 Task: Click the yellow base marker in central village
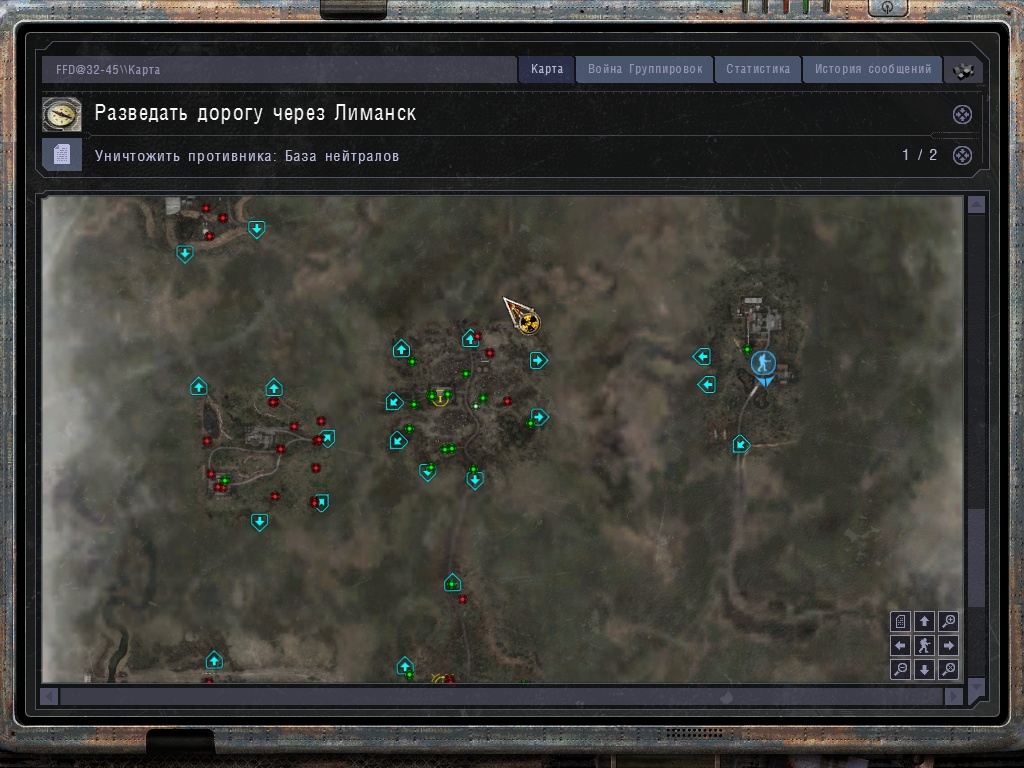tap(441, 398)
